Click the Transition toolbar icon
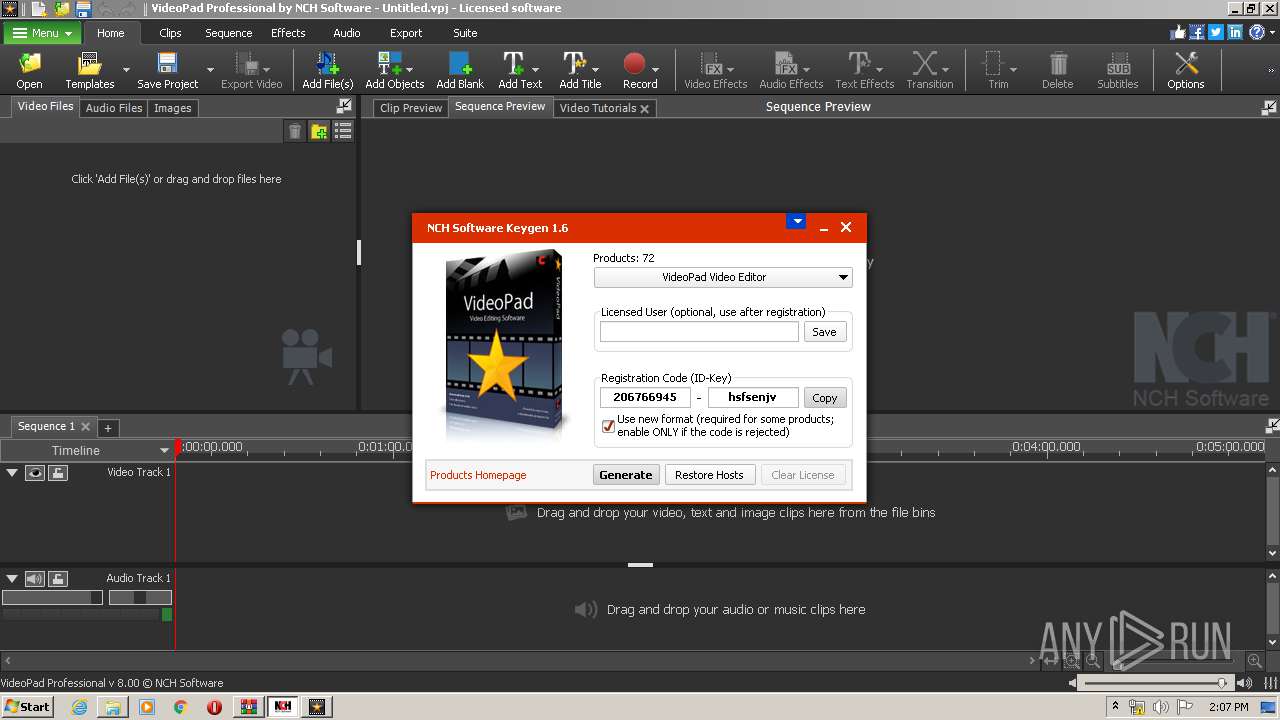 (x=929, y=70)
